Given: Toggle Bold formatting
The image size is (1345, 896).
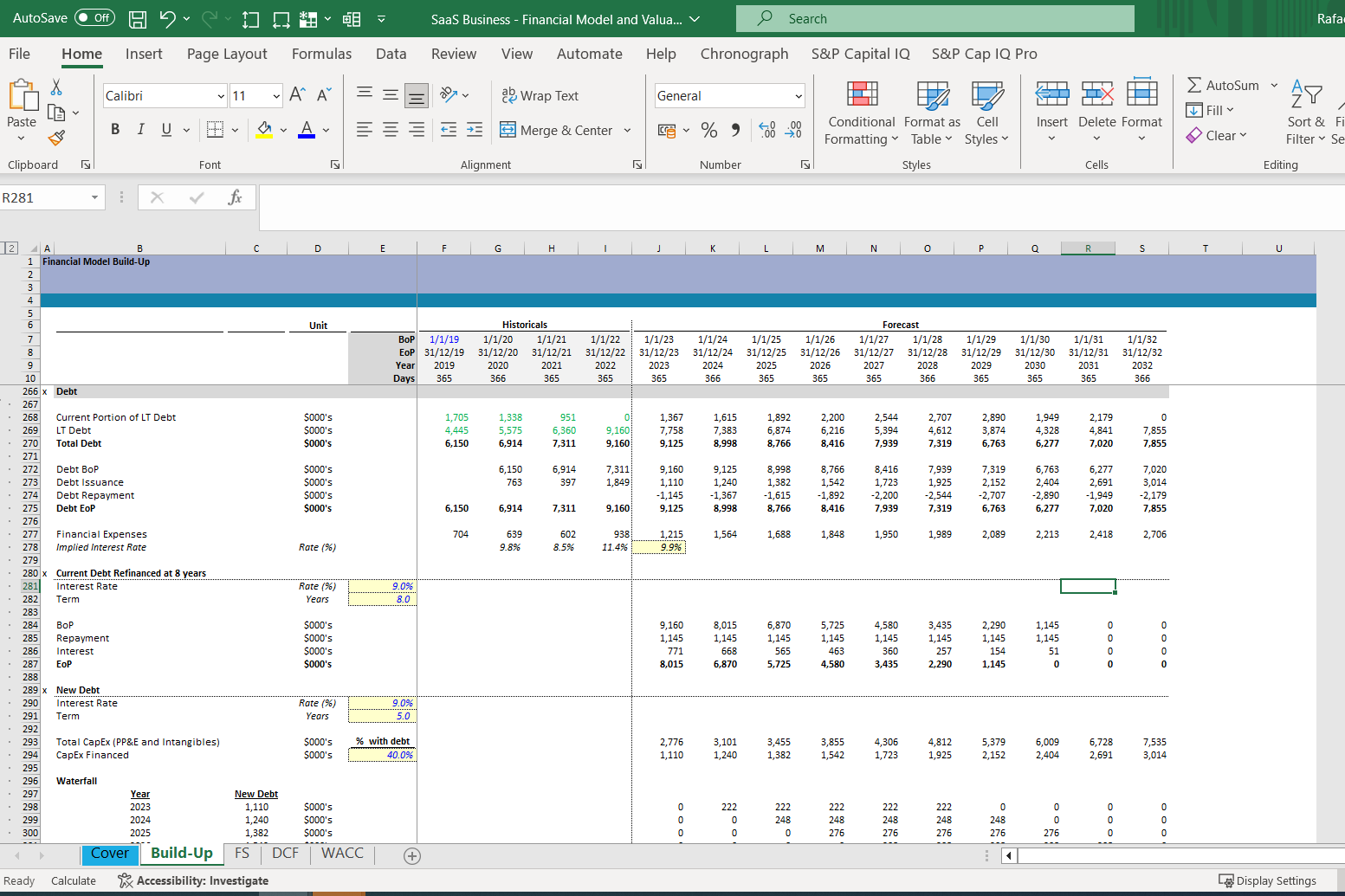Looking at the screenshot, I should point(115,130).
